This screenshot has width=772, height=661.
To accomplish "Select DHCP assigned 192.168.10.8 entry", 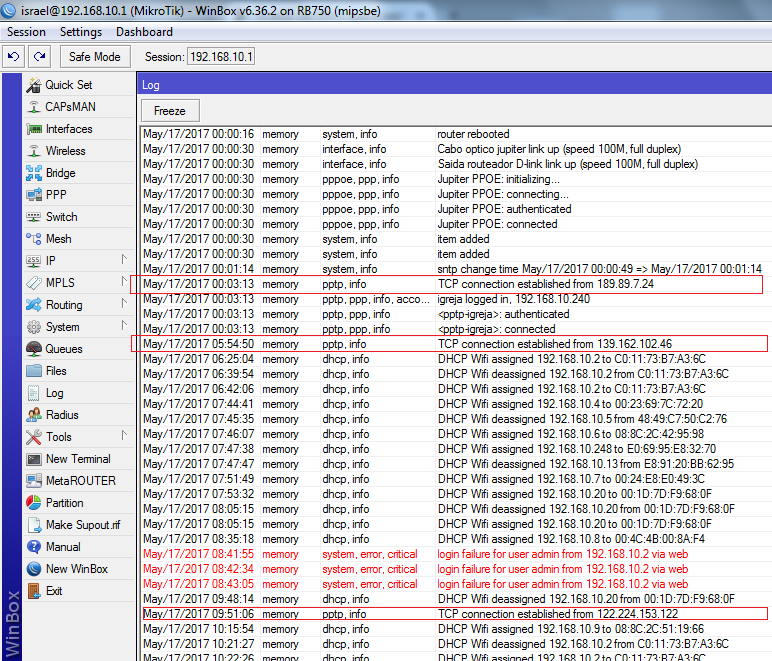I will pos(456,539).
